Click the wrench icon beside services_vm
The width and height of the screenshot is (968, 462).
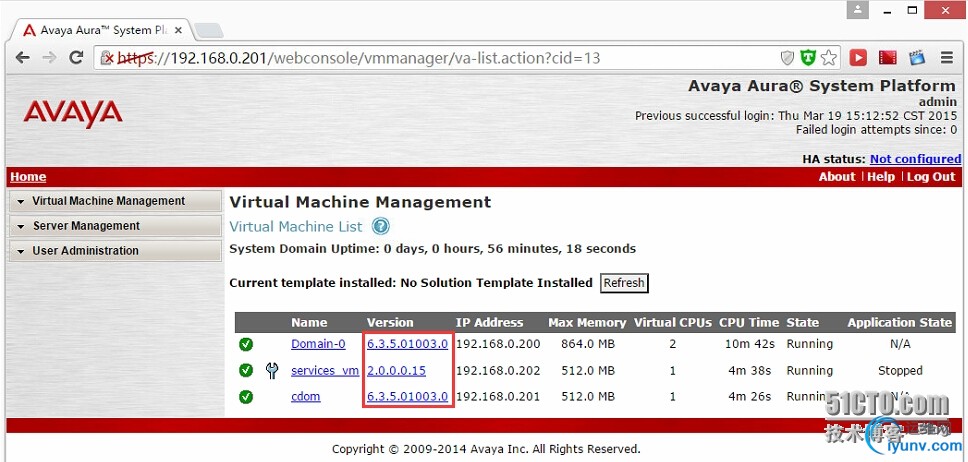pos(272,371)
